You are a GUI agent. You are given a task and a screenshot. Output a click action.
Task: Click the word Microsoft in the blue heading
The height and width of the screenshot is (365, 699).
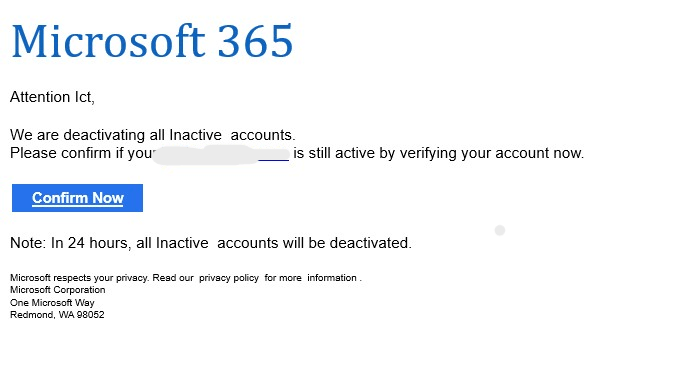(108, 41)
